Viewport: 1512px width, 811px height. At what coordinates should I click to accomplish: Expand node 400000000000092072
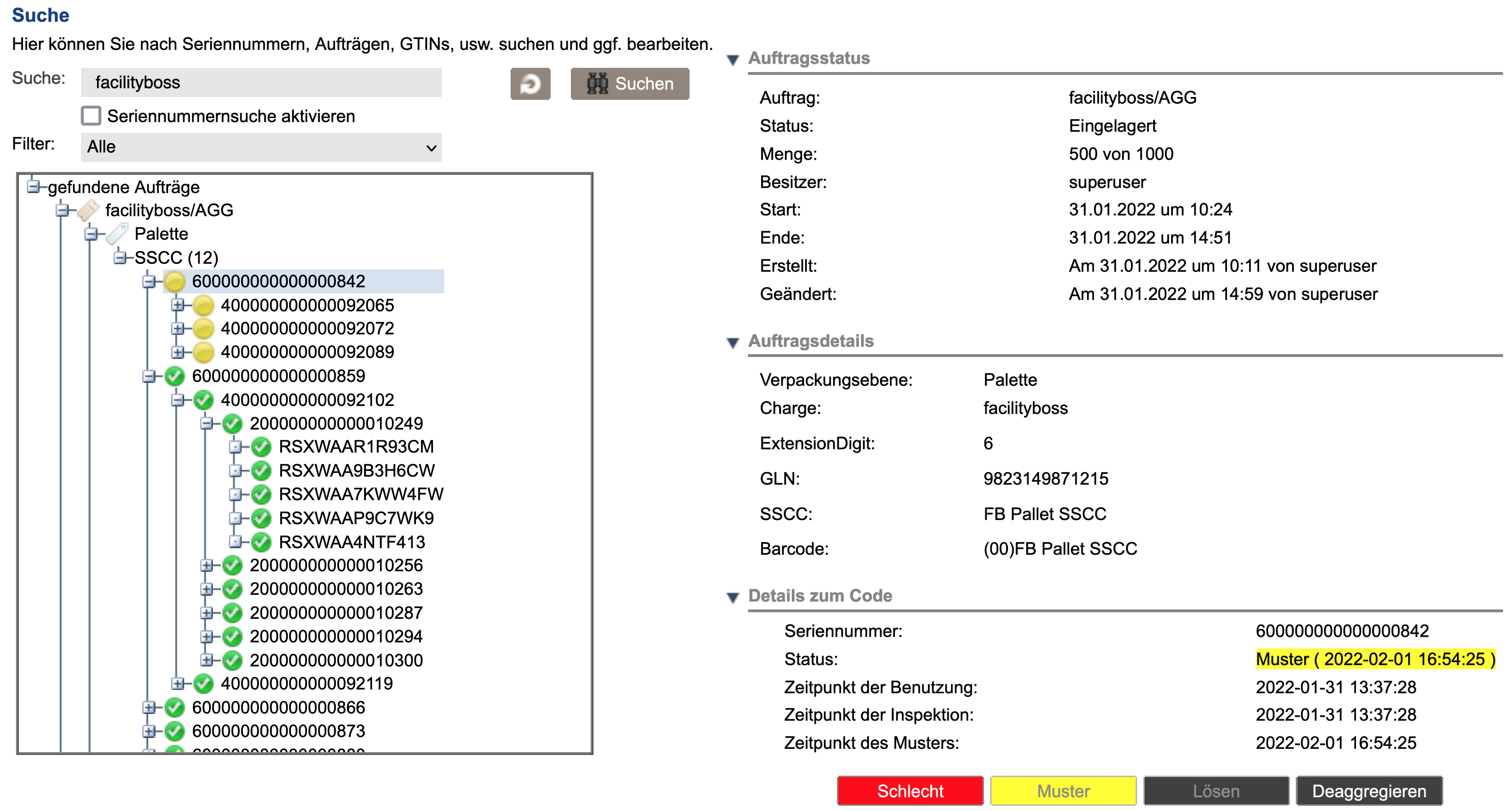[177, 328]
